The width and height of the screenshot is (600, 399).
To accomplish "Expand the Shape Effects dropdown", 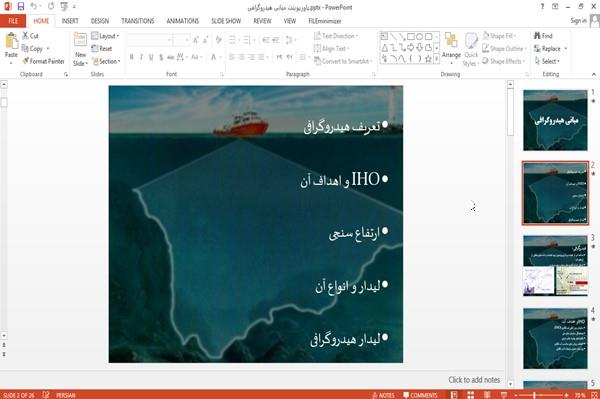I will pyautogui.click(x=503, y=61).
